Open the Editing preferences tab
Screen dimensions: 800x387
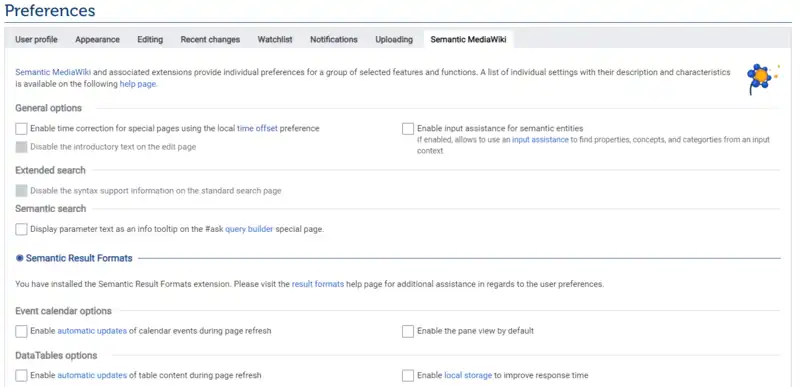pos(150,39)
